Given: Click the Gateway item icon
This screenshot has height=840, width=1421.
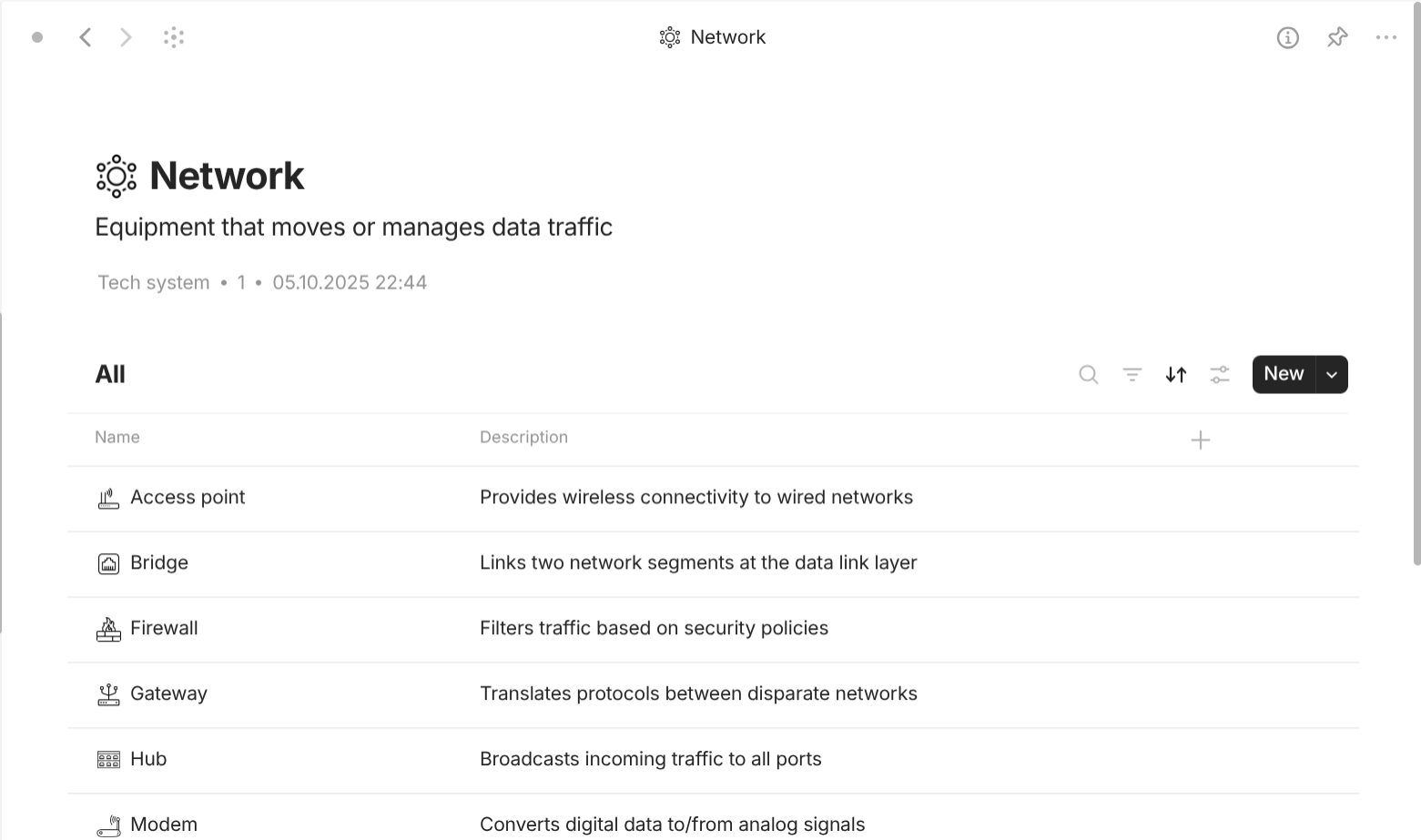Looking at the screenshot, I should [108, 694].
